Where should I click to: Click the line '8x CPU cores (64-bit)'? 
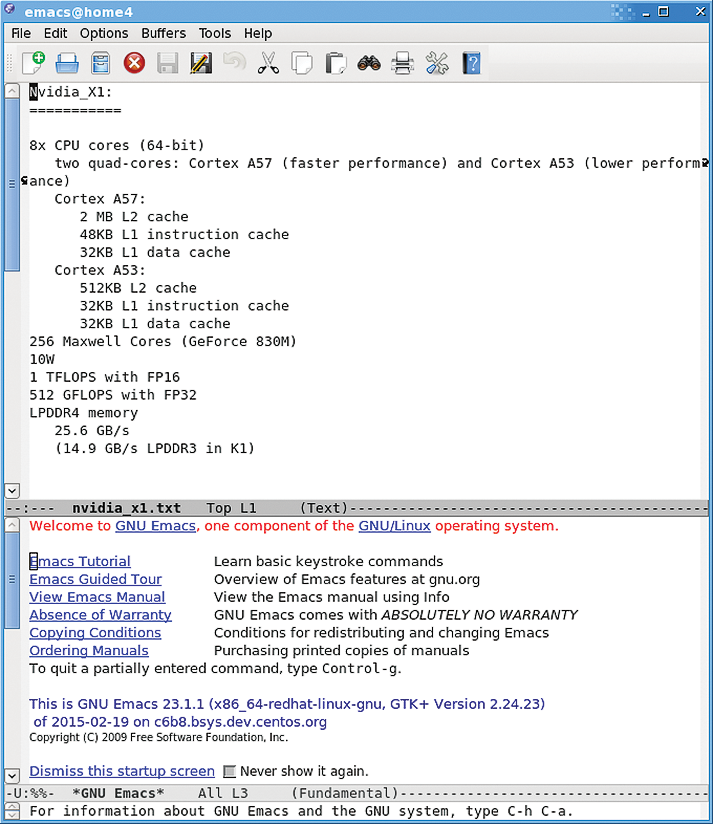pos(117,146)
